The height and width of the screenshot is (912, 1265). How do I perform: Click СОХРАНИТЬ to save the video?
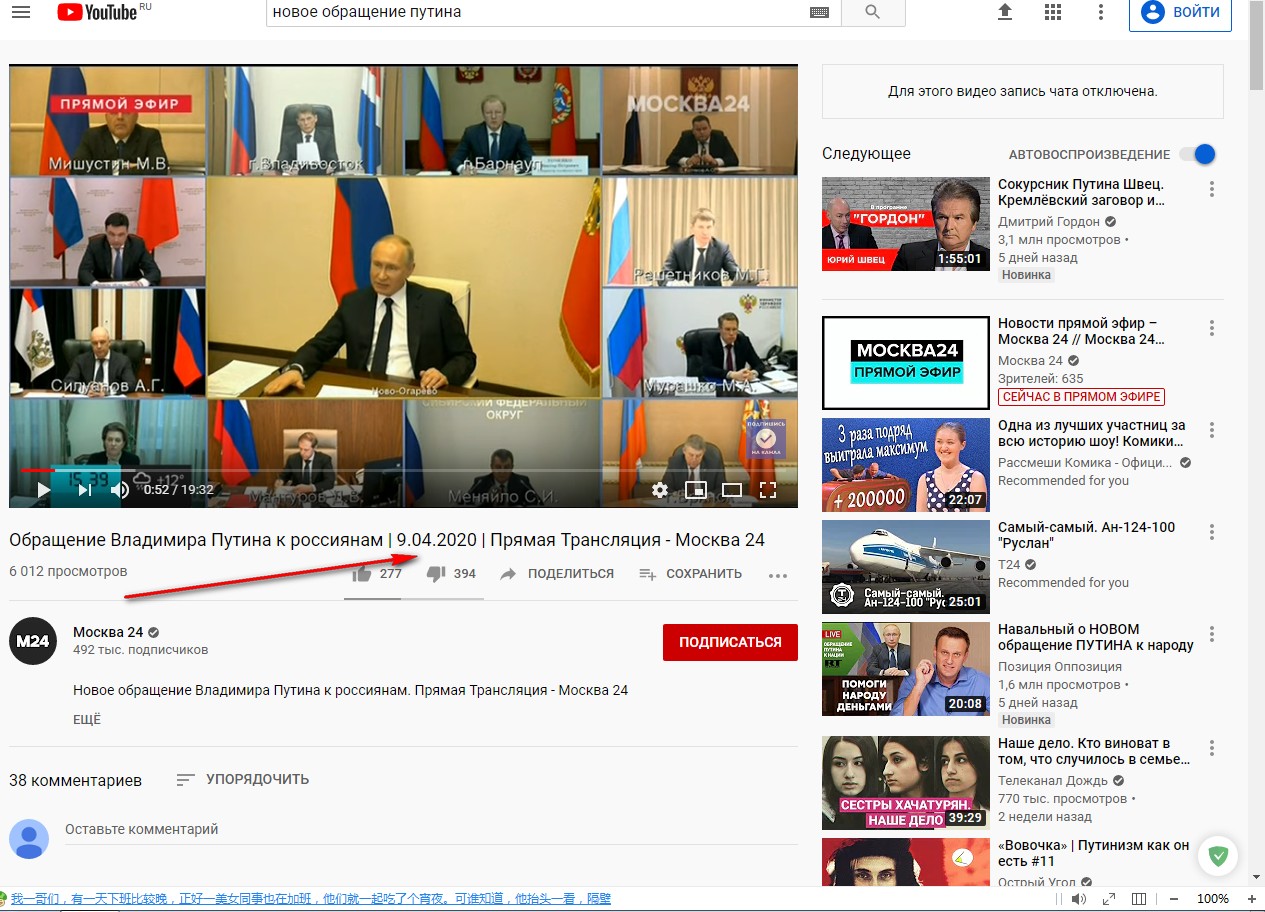click(x=691, y=574)
